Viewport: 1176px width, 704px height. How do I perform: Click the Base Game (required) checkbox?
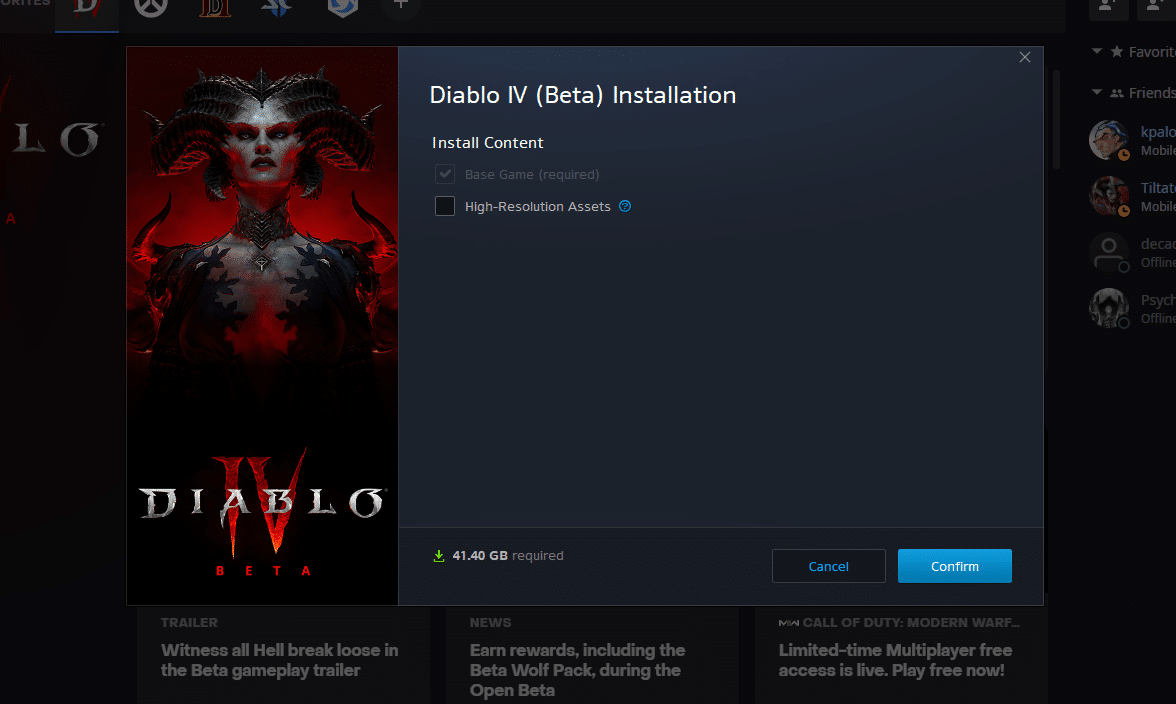[x=445, y=174]
